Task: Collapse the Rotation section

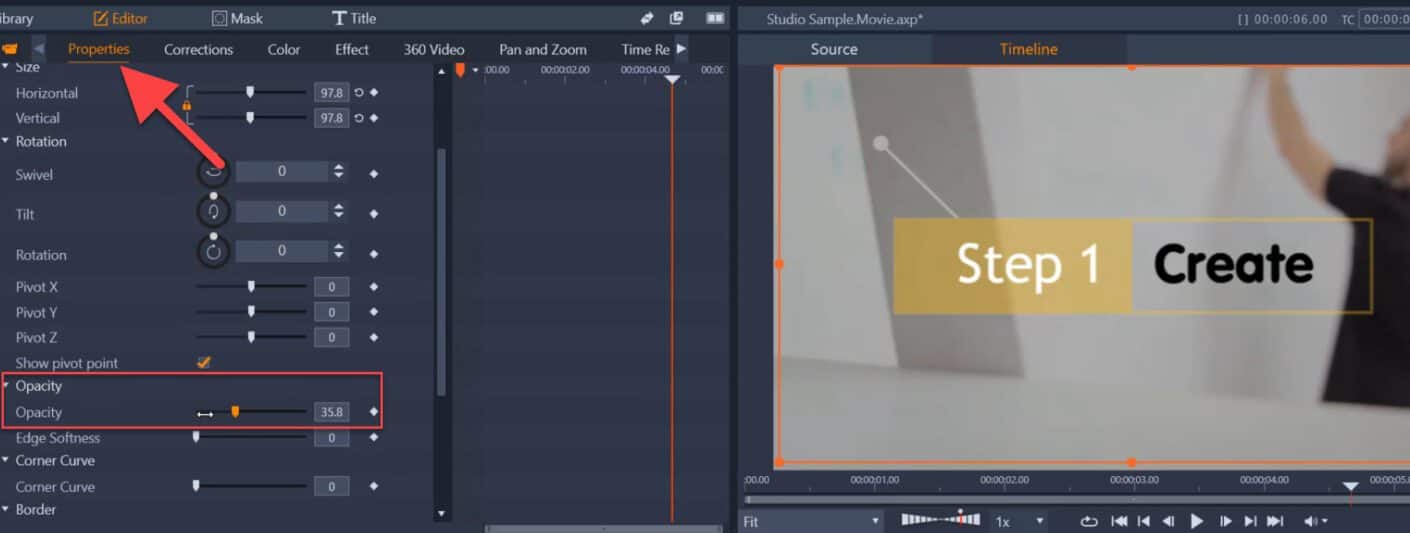Action: [5, 142]
